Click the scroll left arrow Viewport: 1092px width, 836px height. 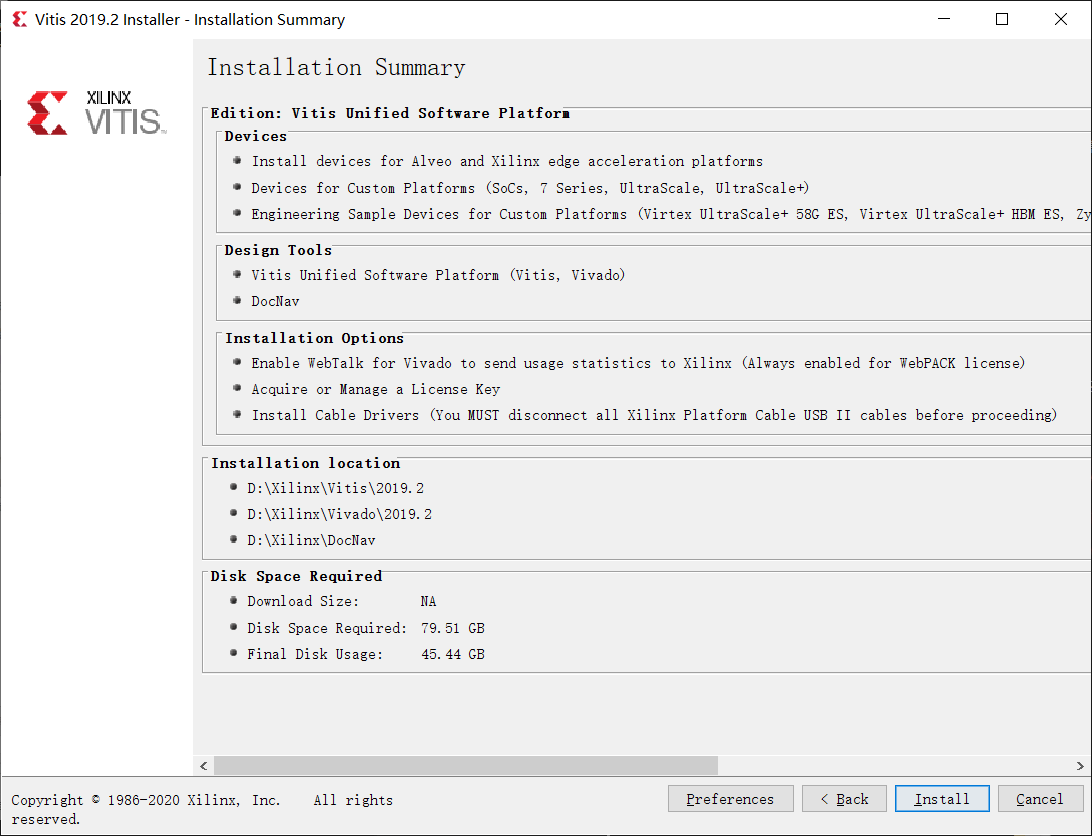click(203, 766)
